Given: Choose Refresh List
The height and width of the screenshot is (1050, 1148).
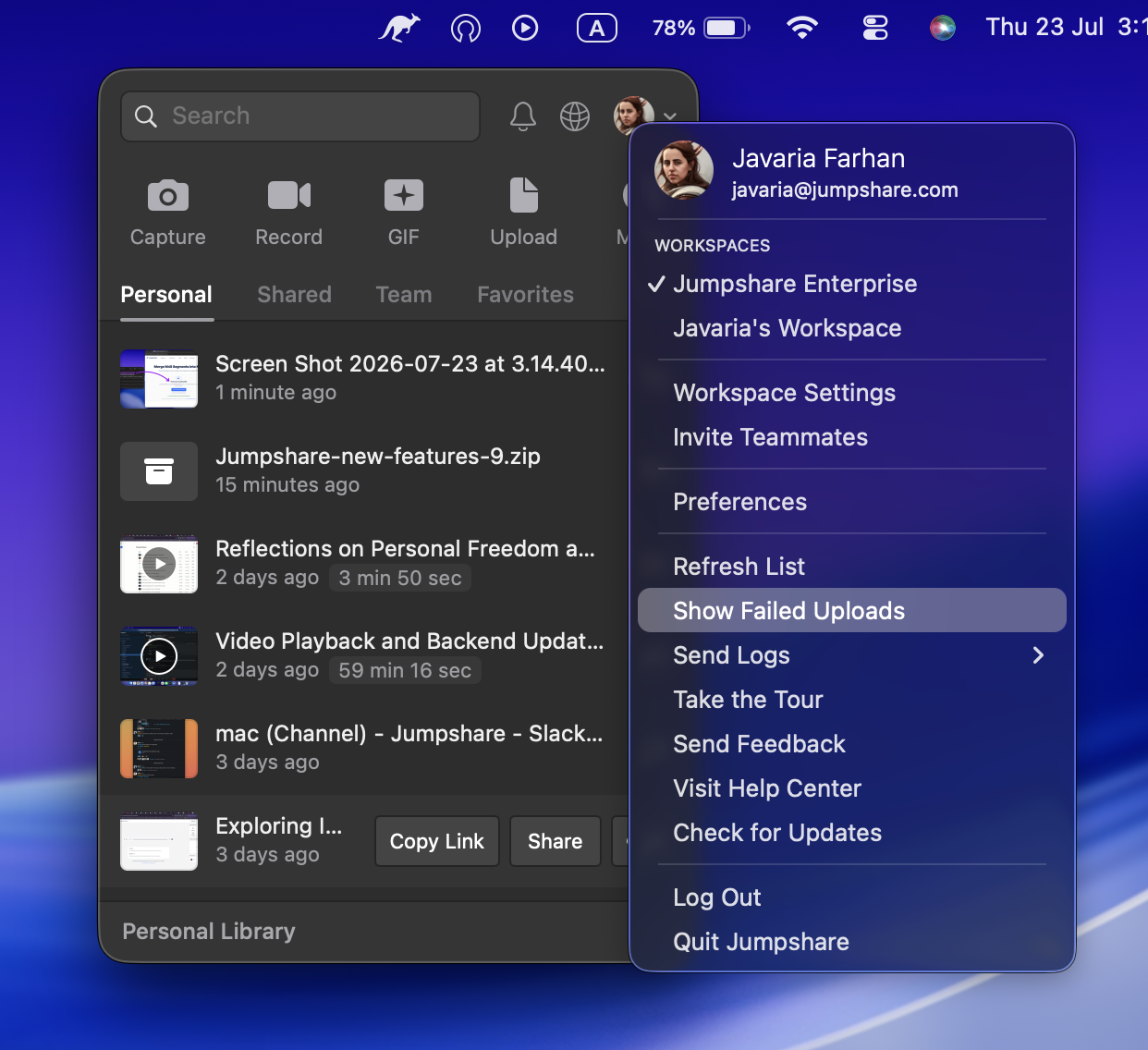Looking at the screenshot, I should (852, 567).
